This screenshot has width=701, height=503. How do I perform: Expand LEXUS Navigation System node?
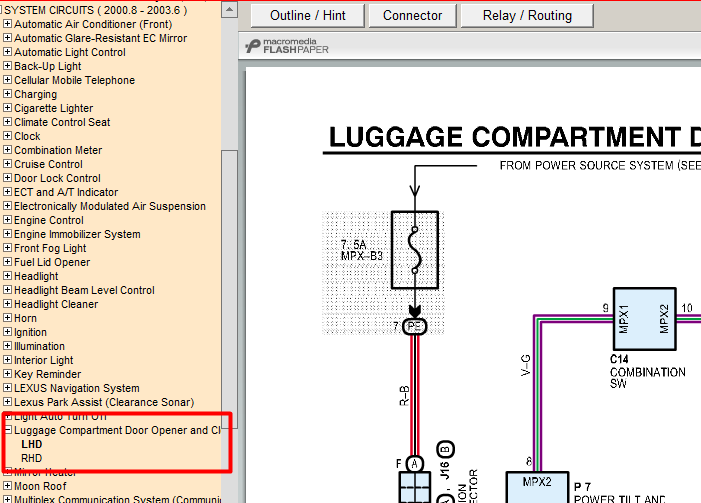(x=7, y=388)
